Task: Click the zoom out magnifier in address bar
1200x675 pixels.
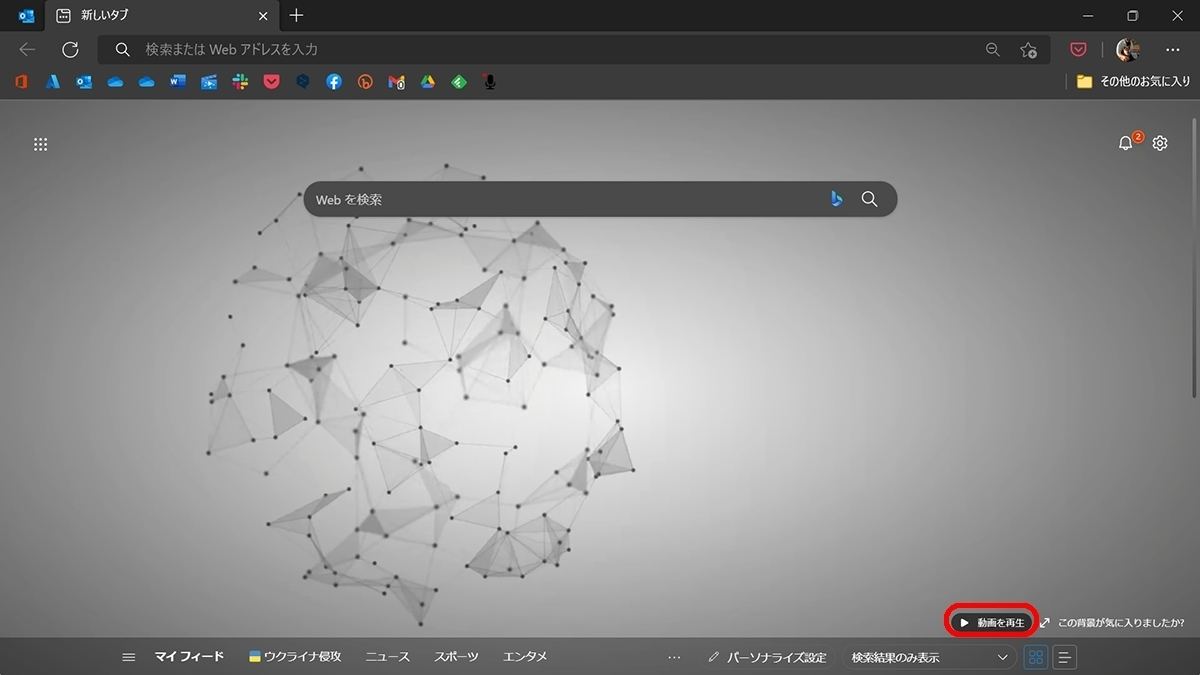Action: click(992, 49)
